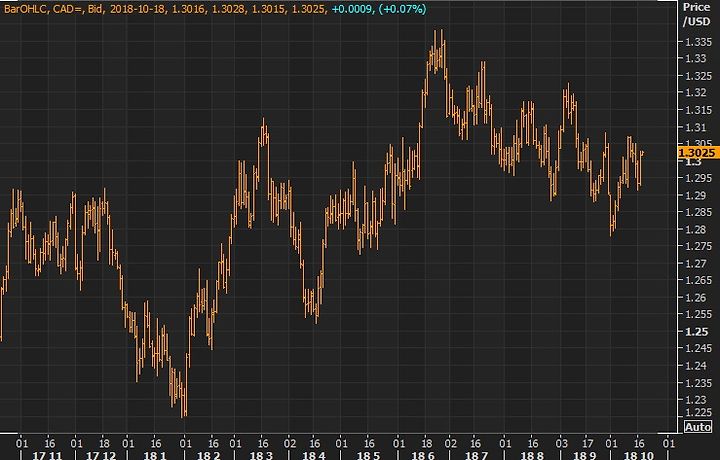Click the open value 1.3016
The height and width of the screenshot is (460, 720).
point(188,9)
